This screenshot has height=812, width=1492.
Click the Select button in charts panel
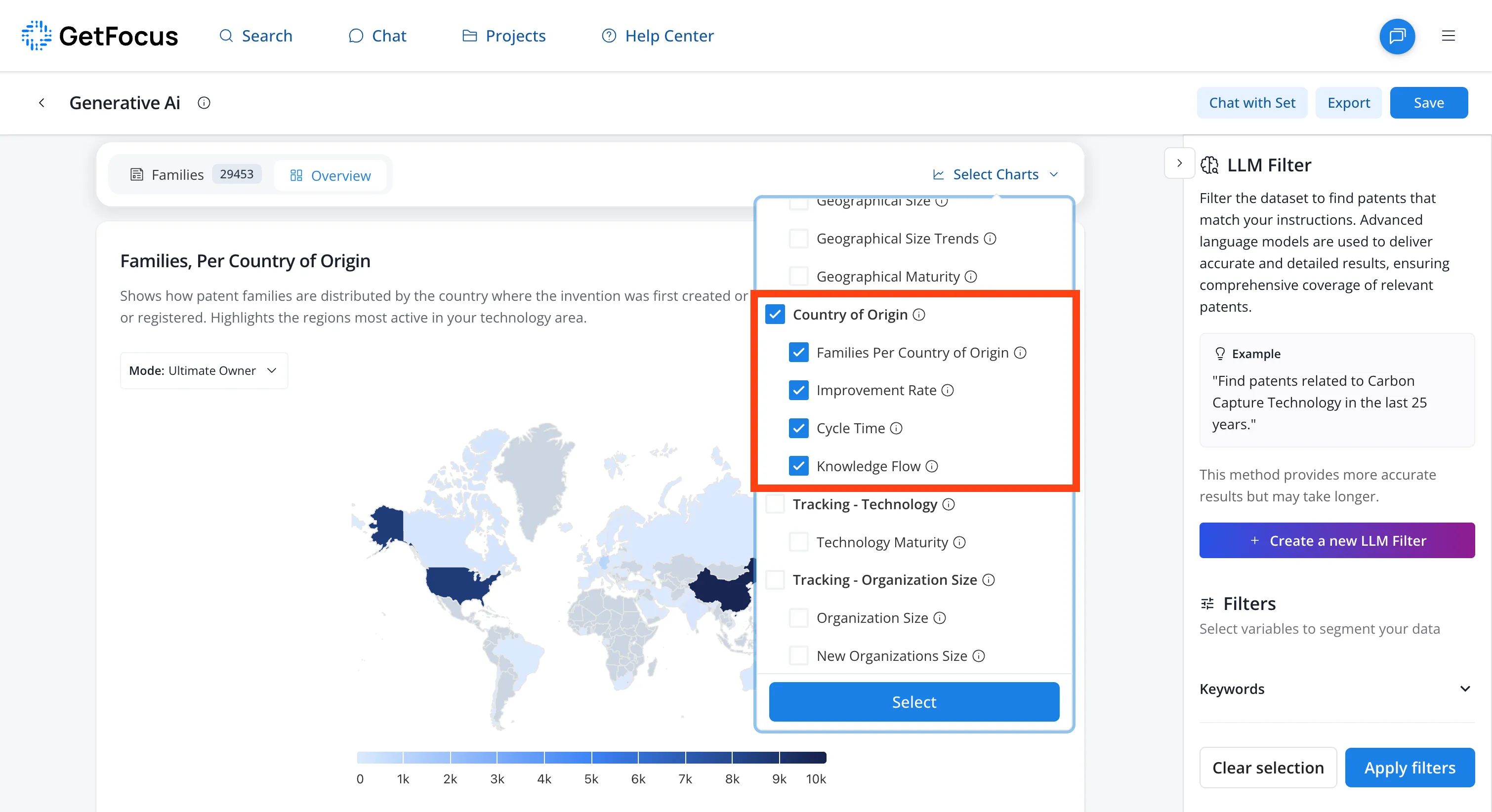pyautogui.click(x=914, y=702)
